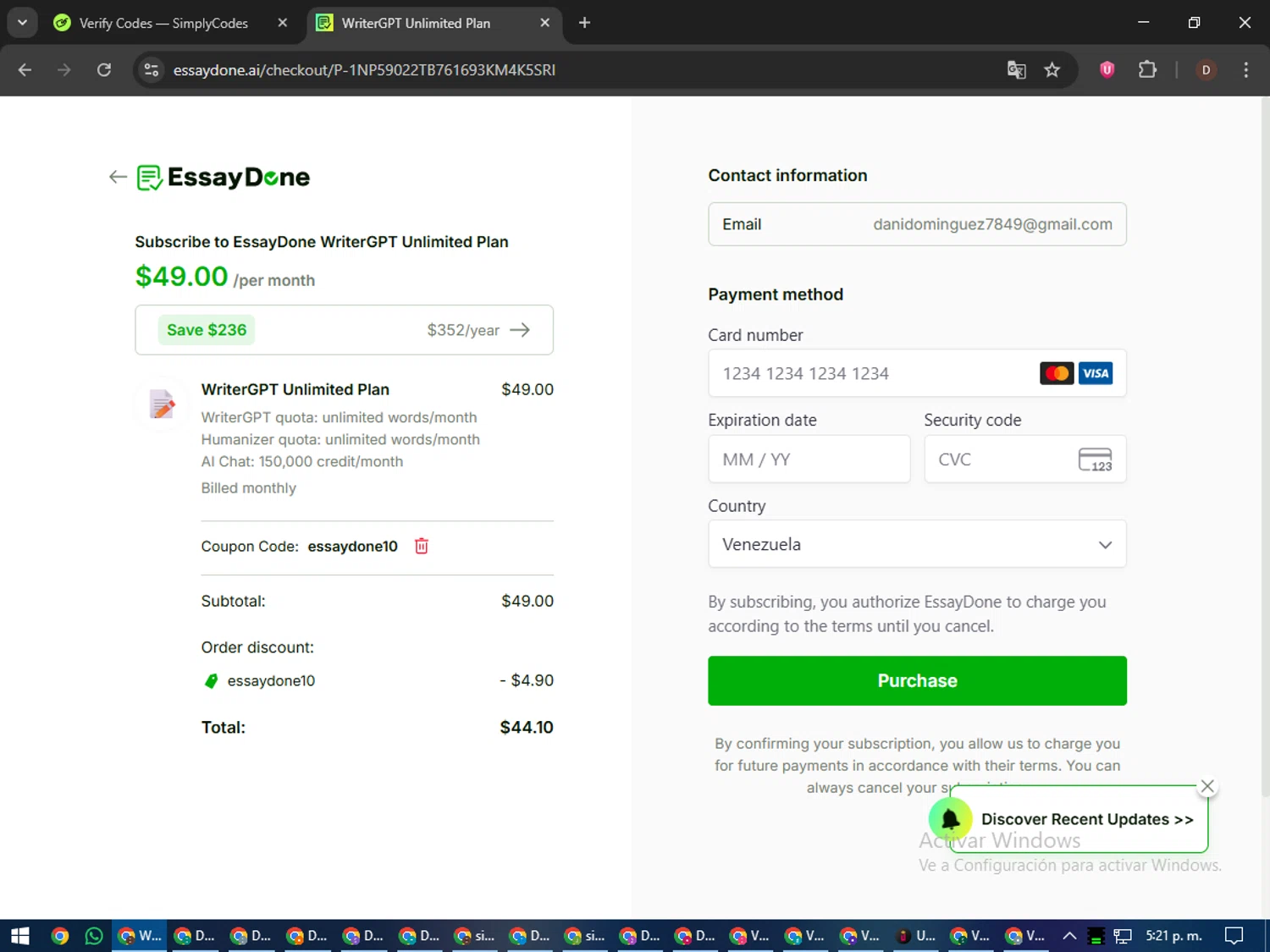Close the WriterGPT Unlimited Plan tab
Image resolution: width=1270 pixels, height=952 pixels.
(545, 23)
